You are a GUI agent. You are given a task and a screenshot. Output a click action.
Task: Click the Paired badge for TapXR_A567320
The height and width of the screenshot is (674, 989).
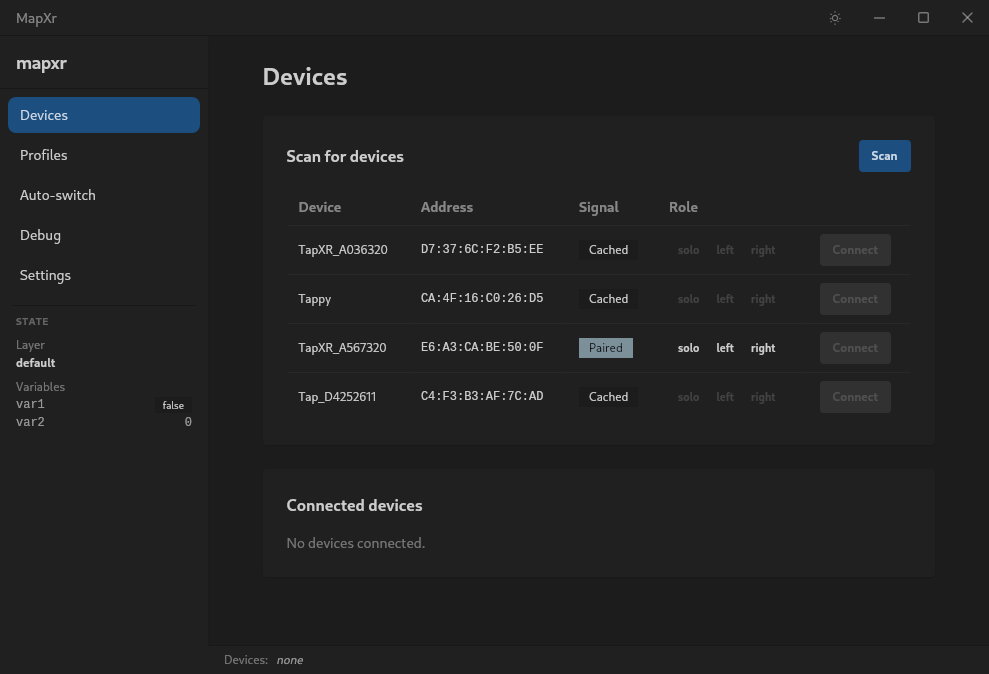point(607,347)
